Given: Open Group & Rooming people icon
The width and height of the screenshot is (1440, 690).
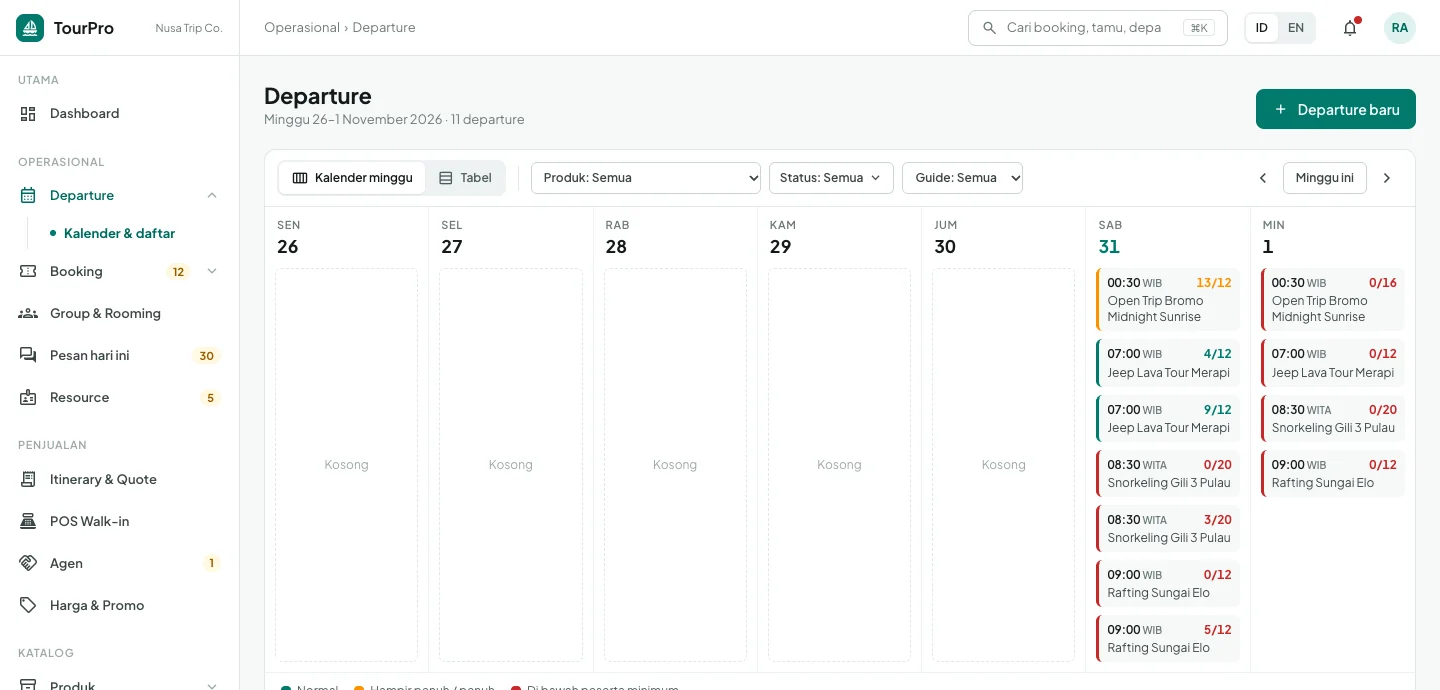Looking at the screenshot, I should point(28,314).
